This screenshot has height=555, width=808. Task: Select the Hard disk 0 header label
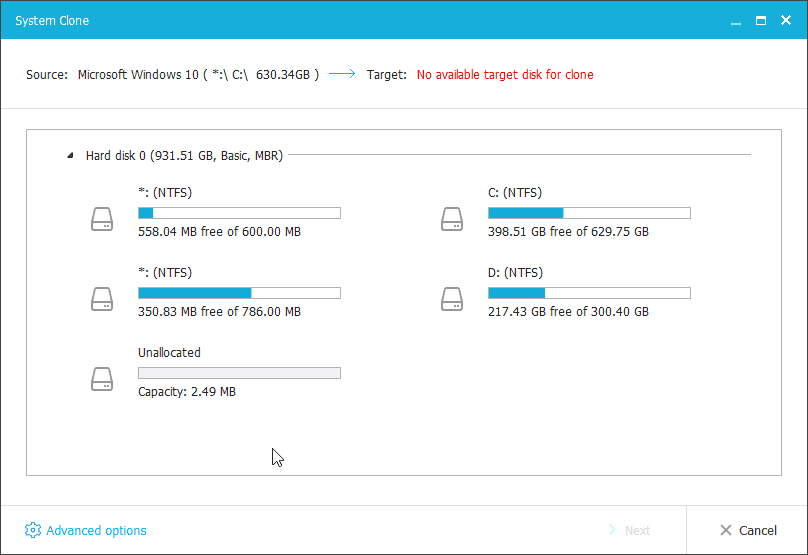pos(184,155)
